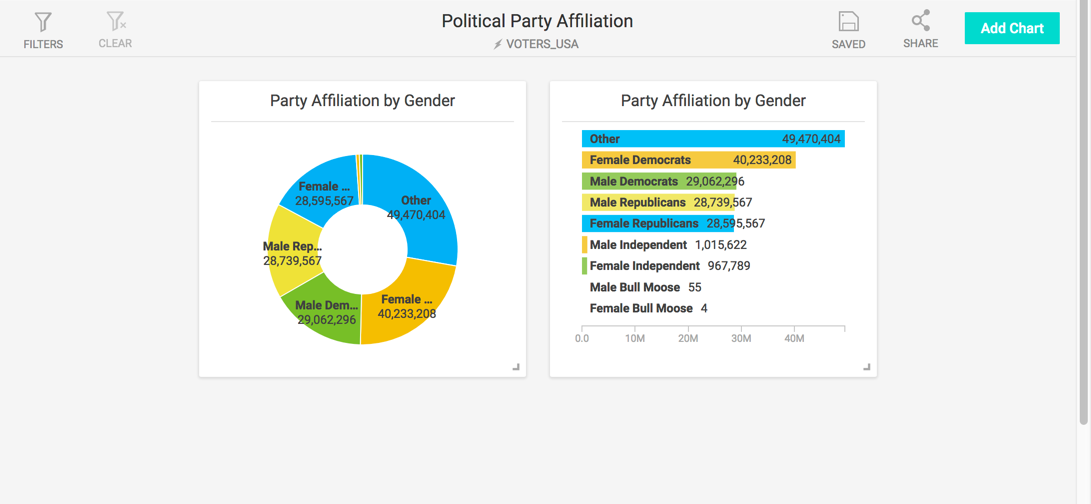Click the Male Independent bar row
Viewport: 1091px width, 504px height.
click(638, 245)
